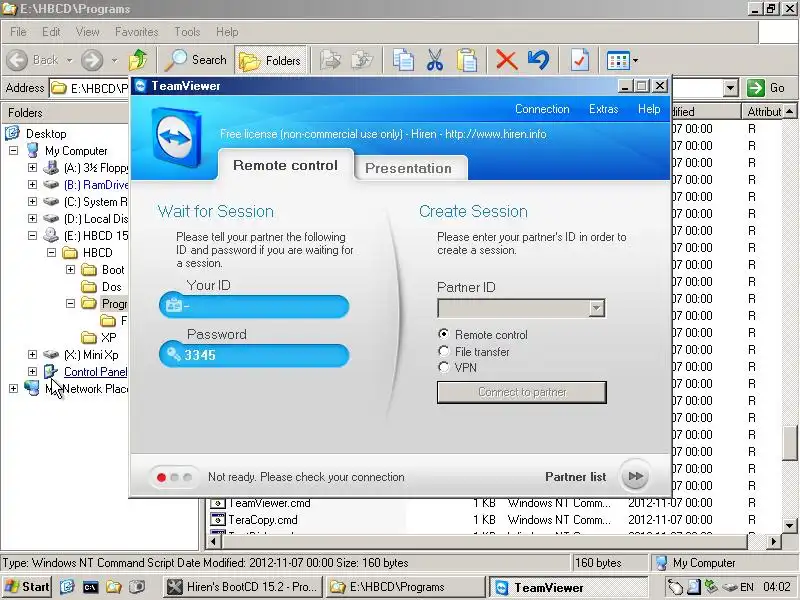
Task: Click the Forward arrow in Explorer toolbar
Action: click(92, 60)
